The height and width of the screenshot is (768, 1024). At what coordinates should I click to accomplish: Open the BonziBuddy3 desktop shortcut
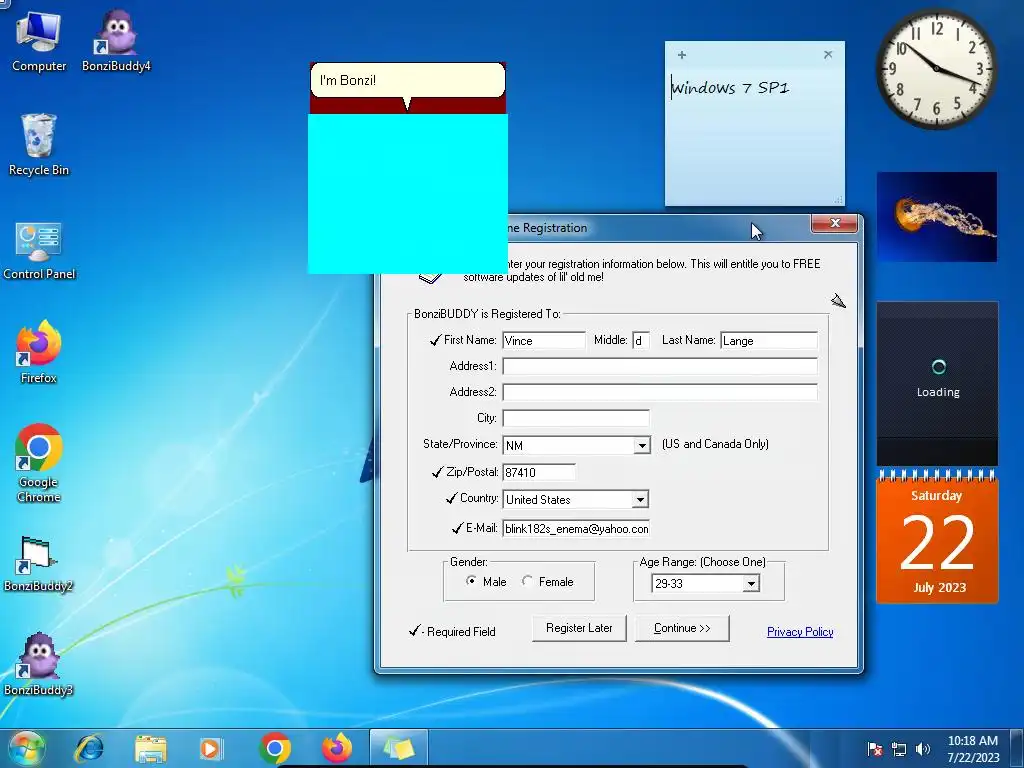38,664
